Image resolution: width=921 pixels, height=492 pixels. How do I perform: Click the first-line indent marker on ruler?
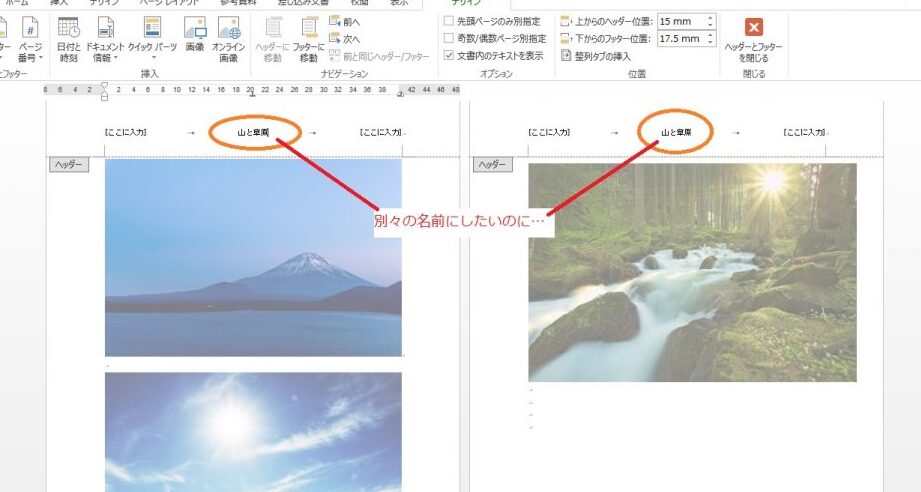coord(105,86)
